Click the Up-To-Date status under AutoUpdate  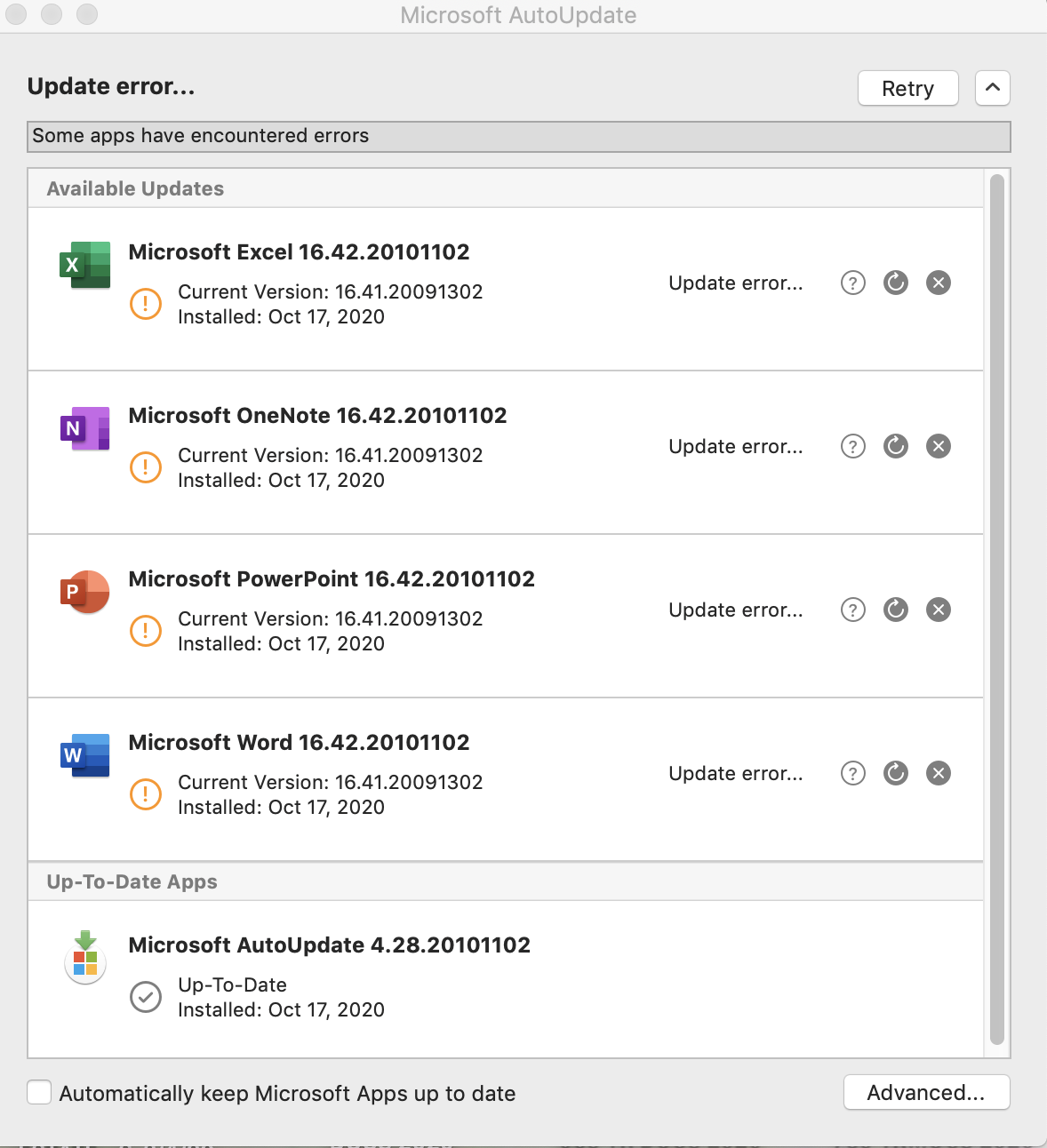pyautogui.click(x=232, y=985)
